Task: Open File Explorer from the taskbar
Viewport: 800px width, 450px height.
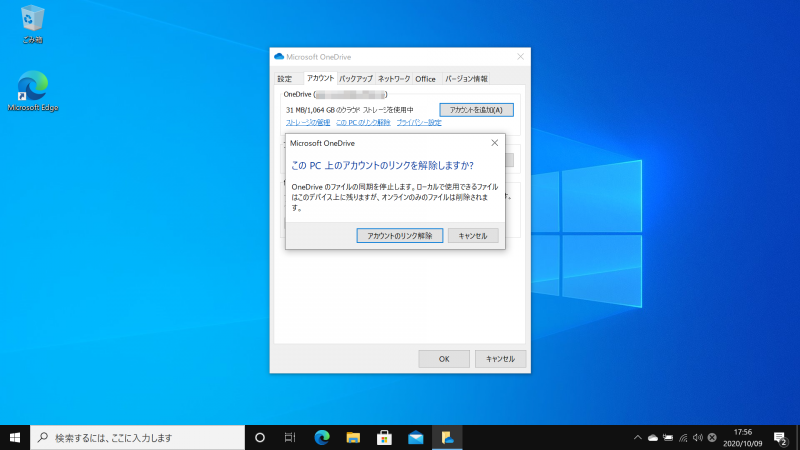Action: (x=353, y=438)
